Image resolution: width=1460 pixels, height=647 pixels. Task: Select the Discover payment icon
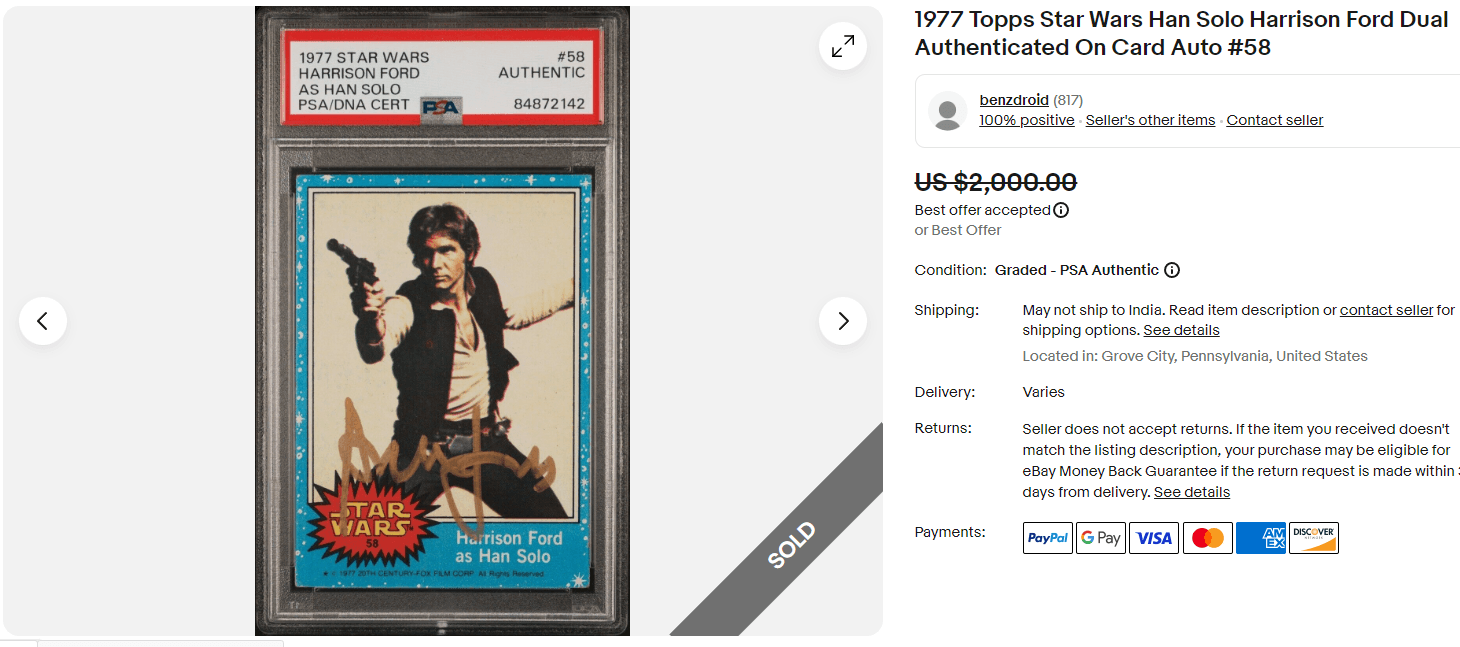point(1313,537)
